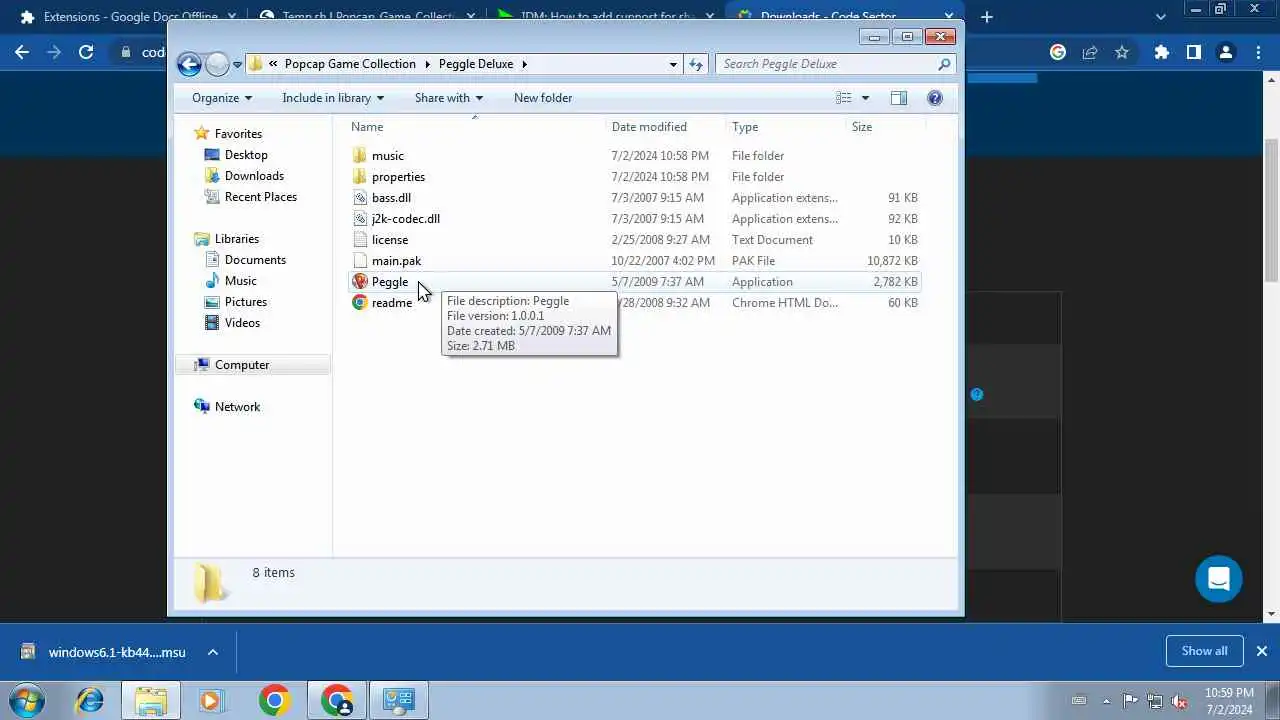Select the readme Chrome HTML icon
This screenshot has width=1280, height=720.
click(x=360, y=303)
